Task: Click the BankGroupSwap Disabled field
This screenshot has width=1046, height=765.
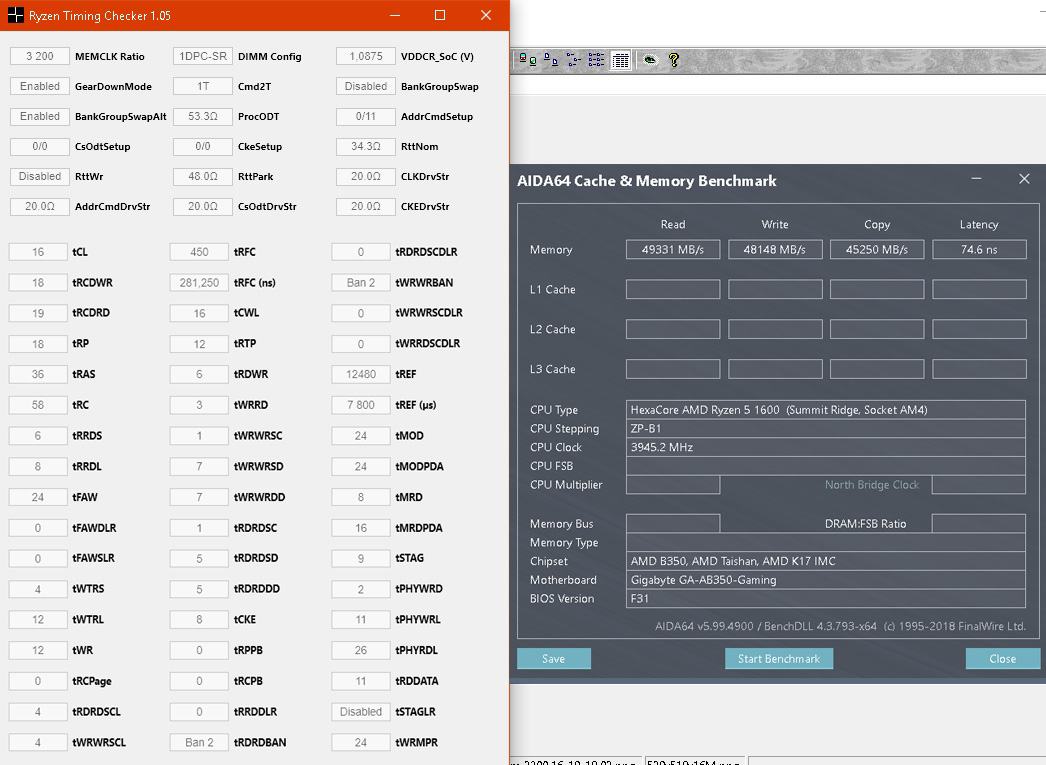Action: point(366,86)
